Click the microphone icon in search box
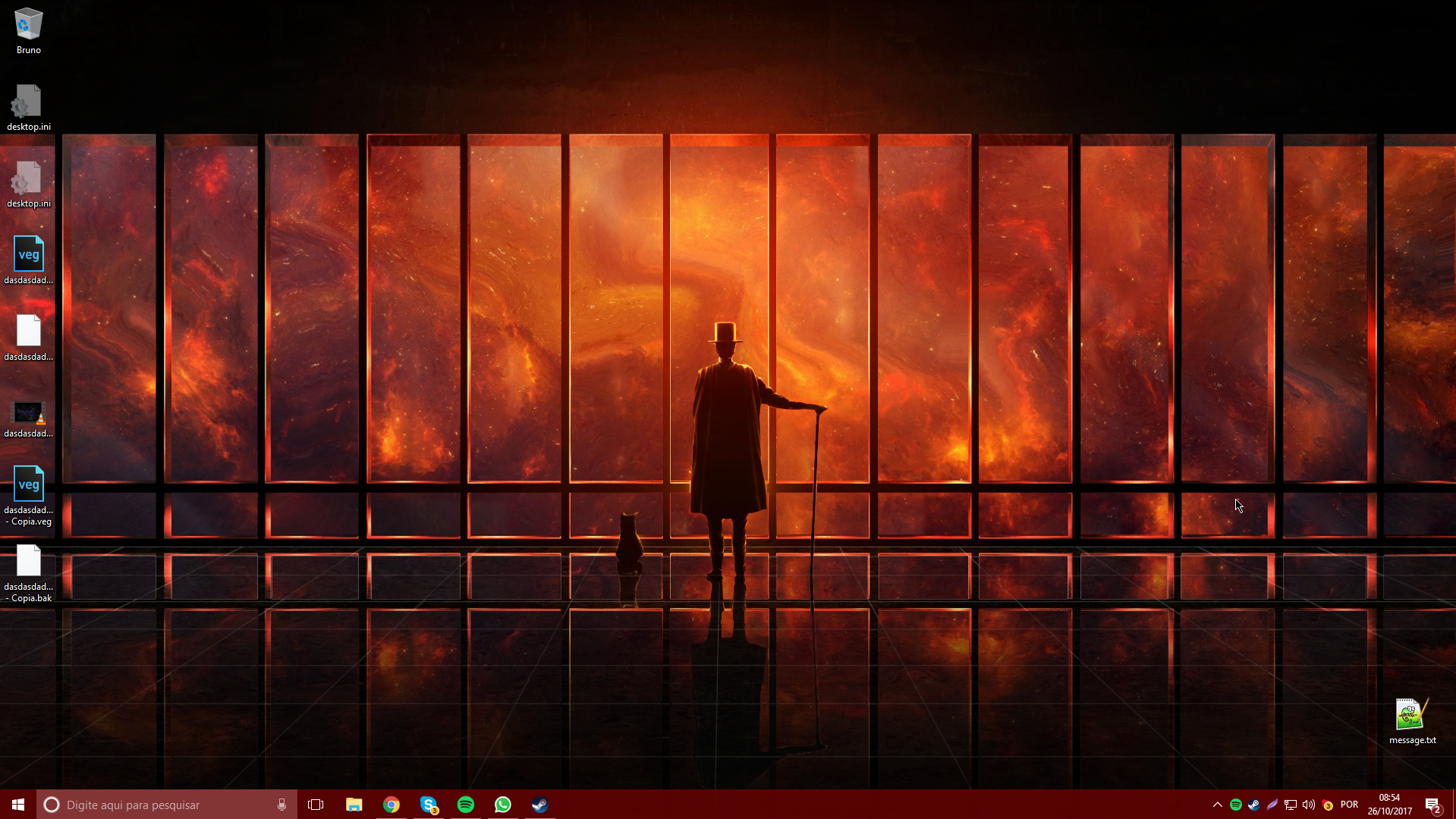The height and width of the screenshot is (819, 1456). coord(281,805)
